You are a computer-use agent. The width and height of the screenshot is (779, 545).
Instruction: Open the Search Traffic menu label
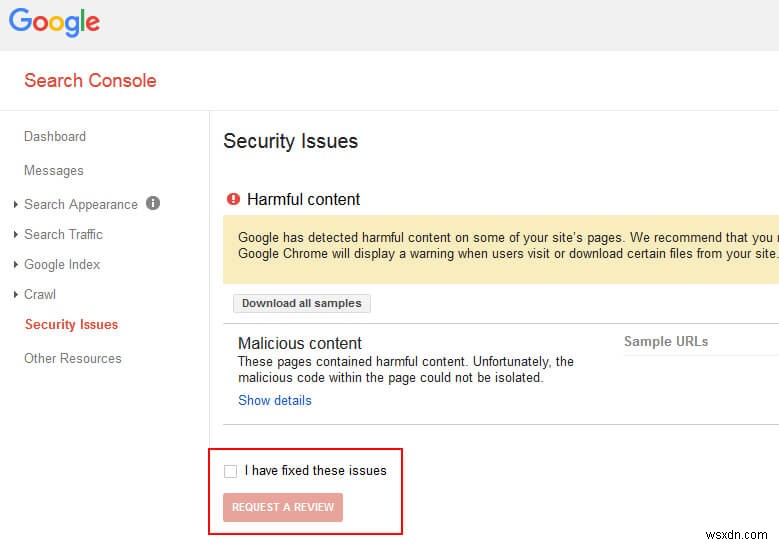pos(64,234)
